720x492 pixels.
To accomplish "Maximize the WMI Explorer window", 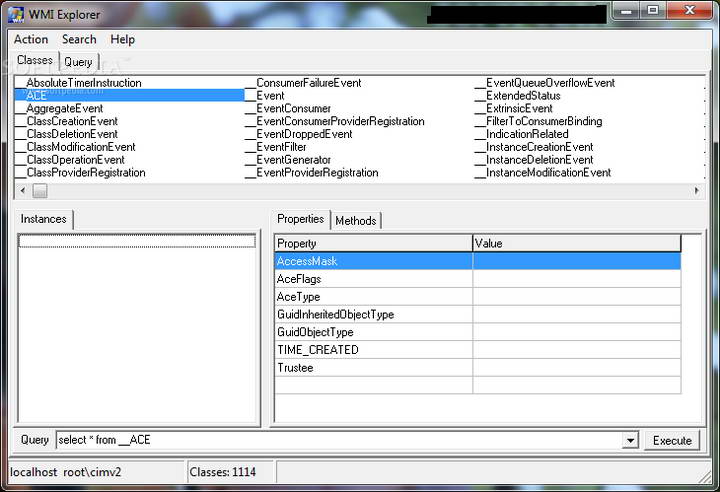I will coord(652,11).
